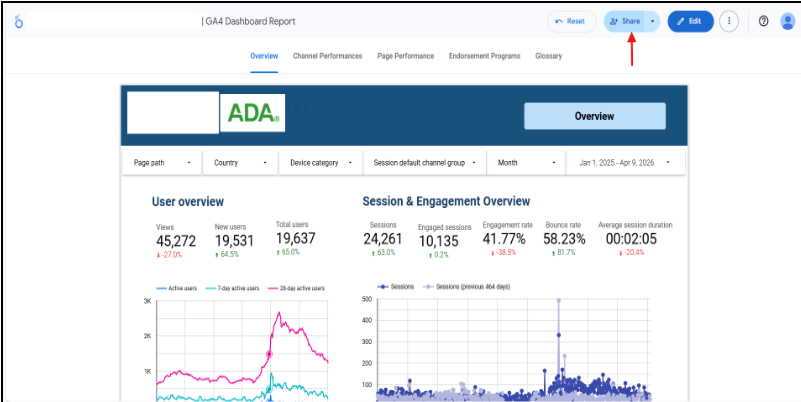
Task: Click the user account avatar
Action: (788, 21)
